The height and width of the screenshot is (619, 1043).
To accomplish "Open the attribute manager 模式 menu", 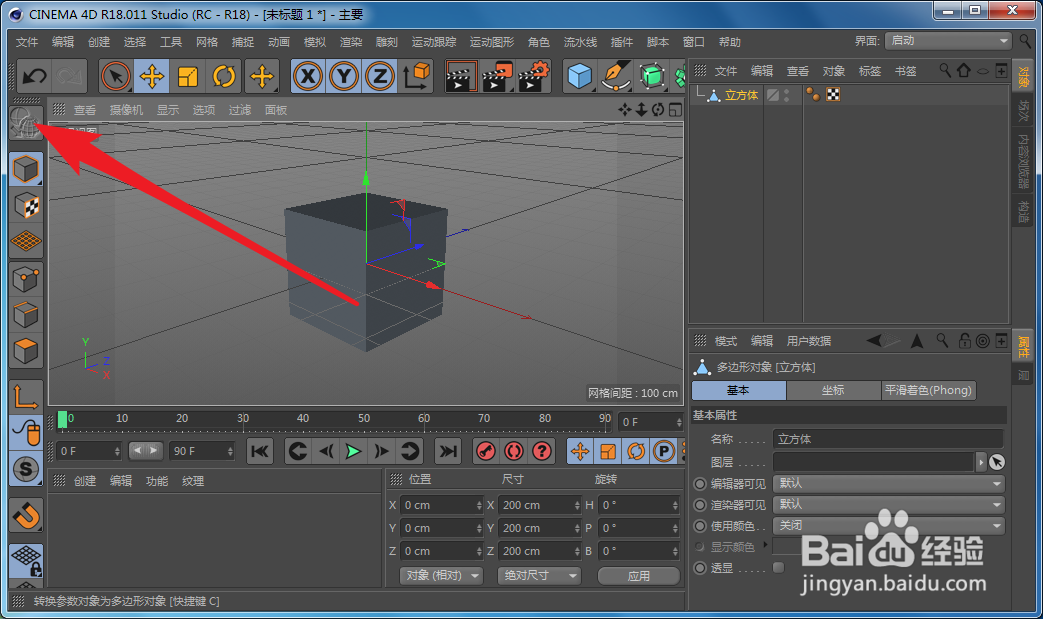I will pyautogui.click(x=726, y=341).
